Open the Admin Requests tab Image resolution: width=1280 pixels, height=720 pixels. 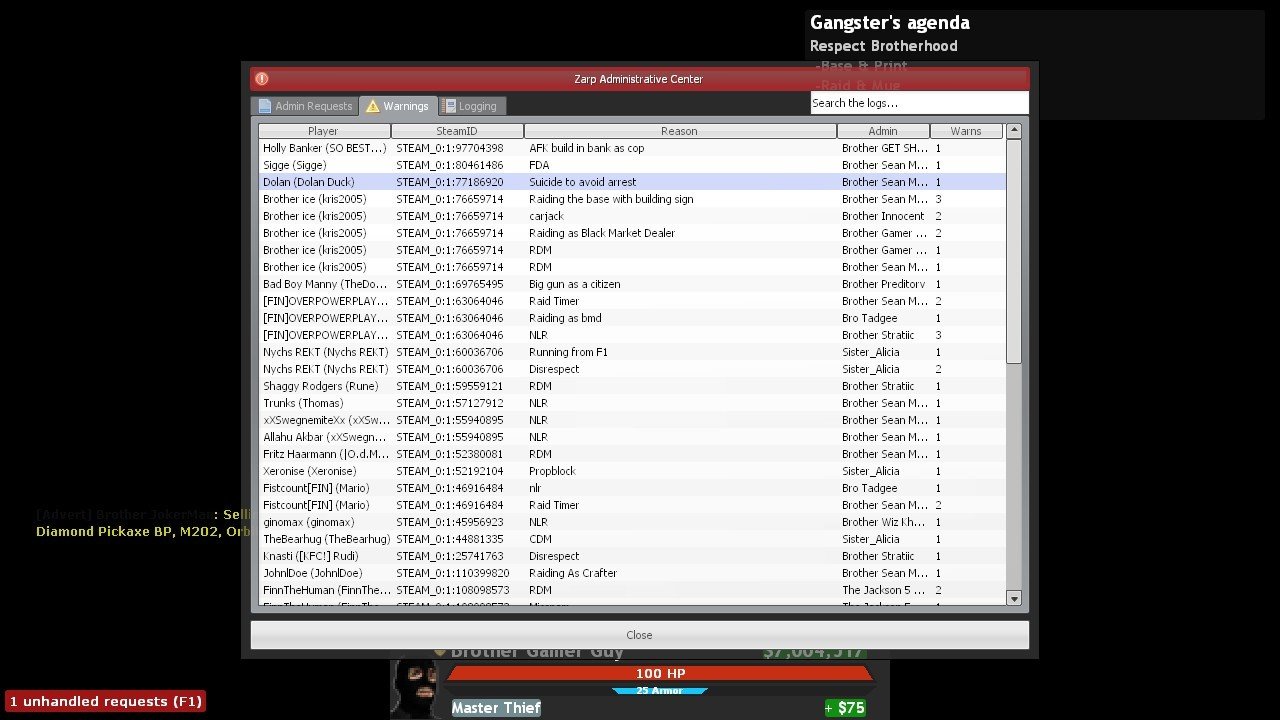click(x=305, y=105)
